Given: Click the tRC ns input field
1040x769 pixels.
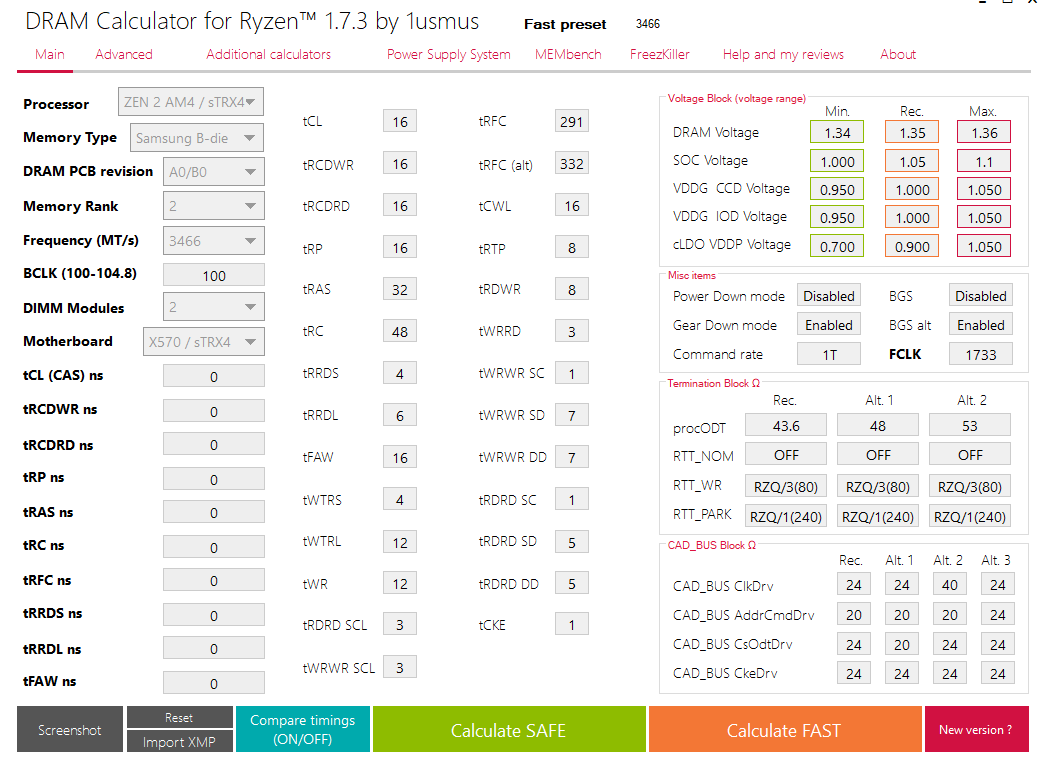Looking at the screenshot, I should (x=214, y=547).
